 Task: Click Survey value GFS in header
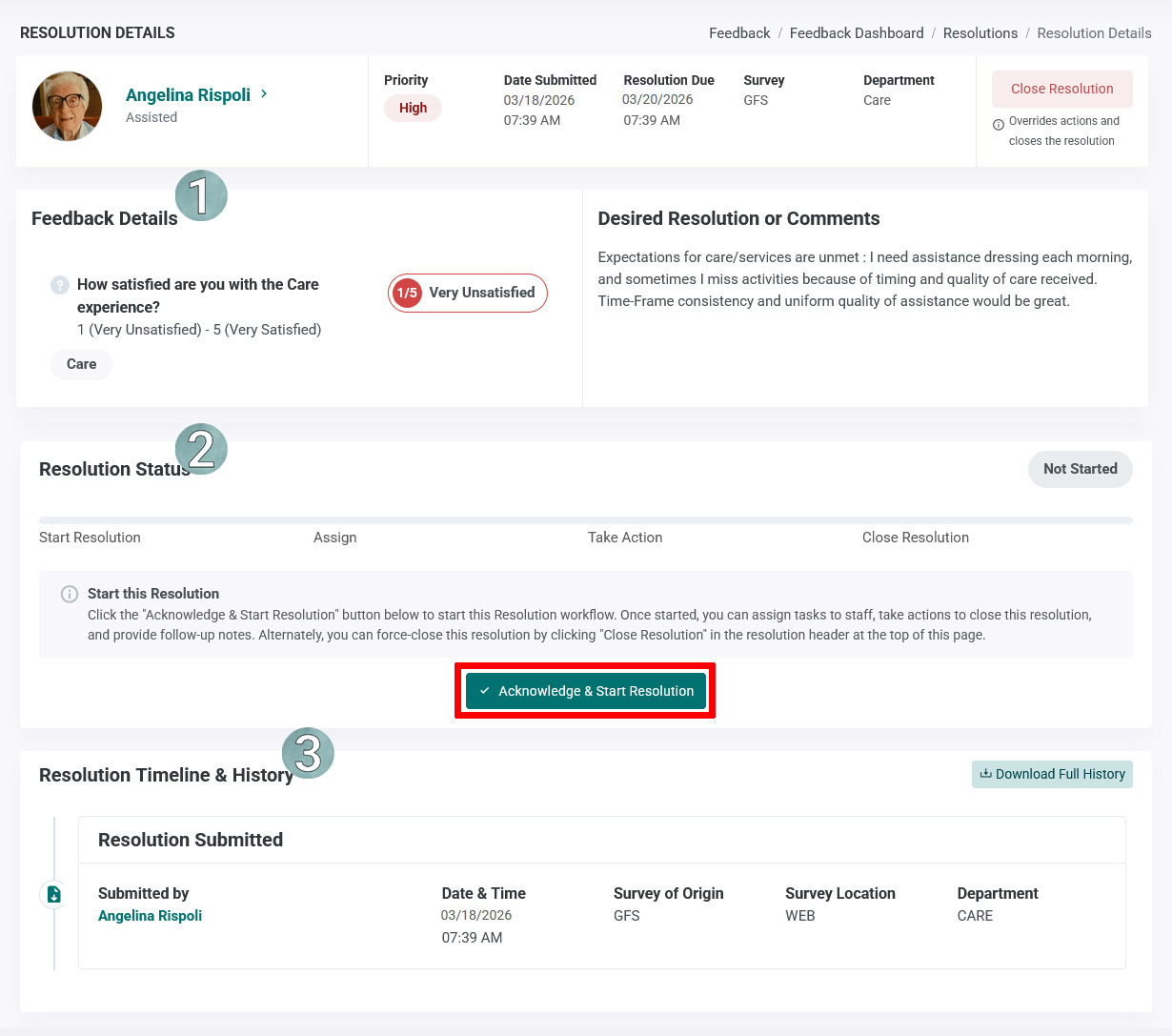coord(756,100)
